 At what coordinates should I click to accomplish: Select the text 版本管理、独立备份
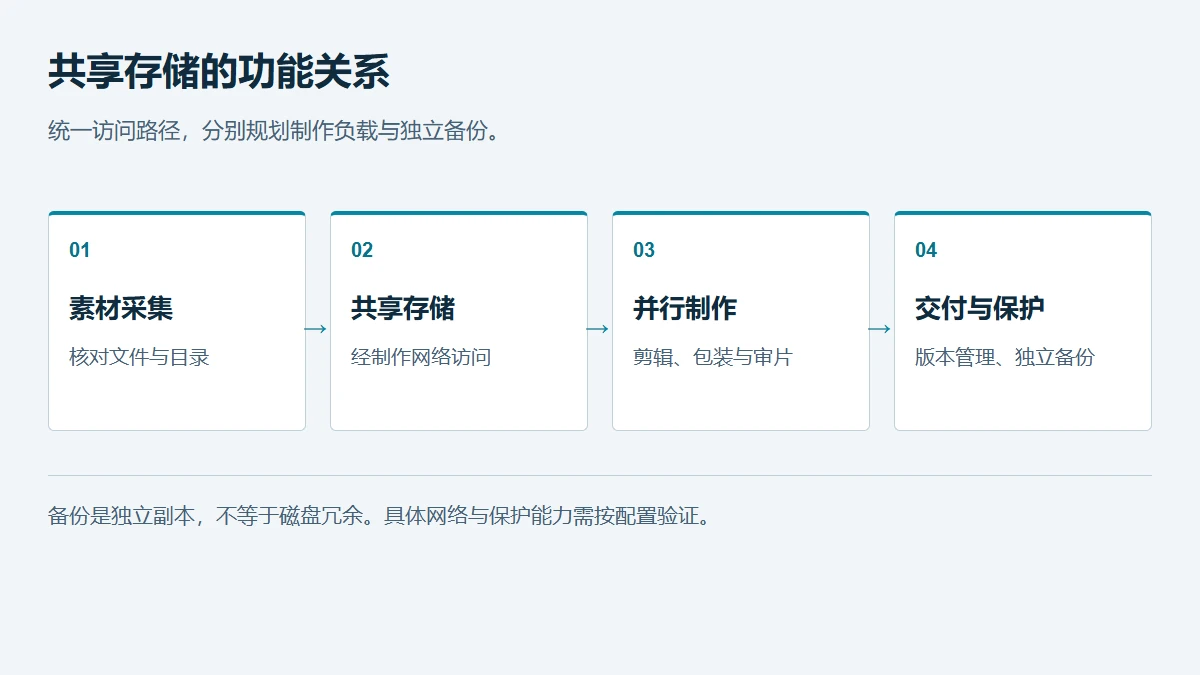1005,357
